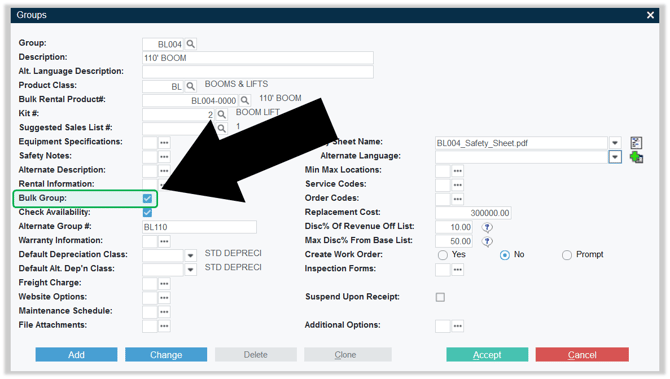
Task: Click the Replacement Cost field 300000.00
Action: pos(473,213)
